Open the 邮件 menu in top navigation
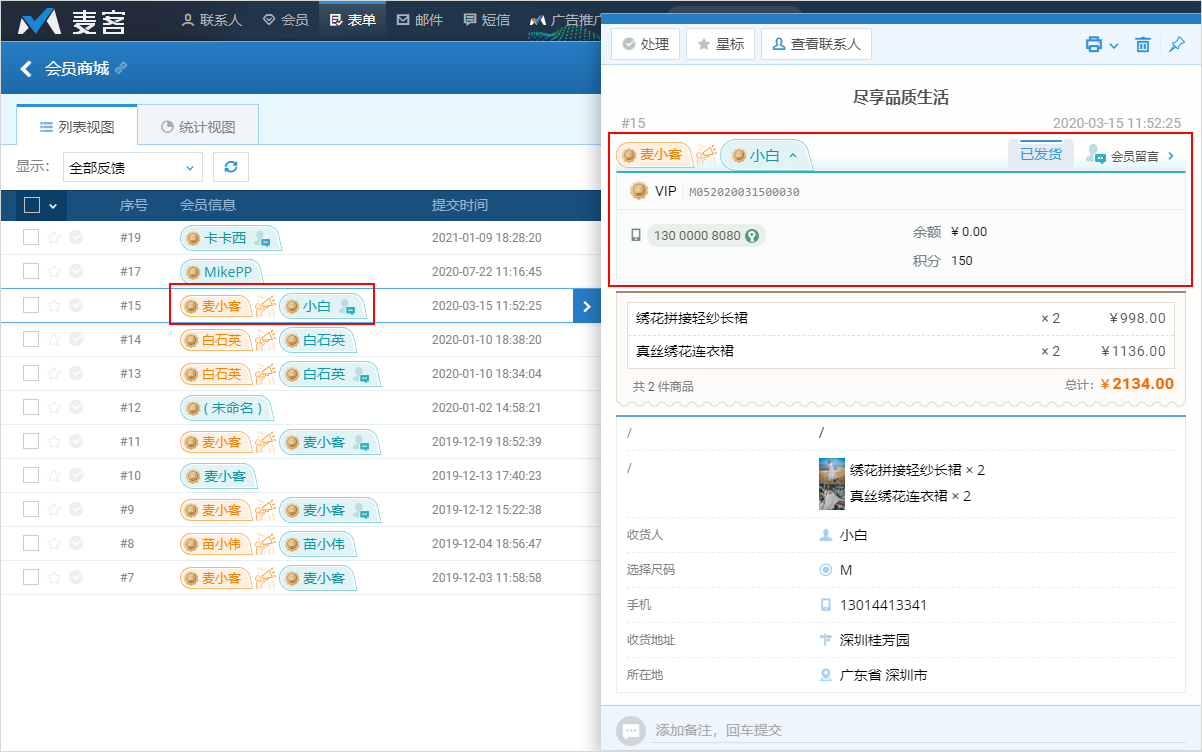Screen dimensions: 1202x752 click(419, 20)
